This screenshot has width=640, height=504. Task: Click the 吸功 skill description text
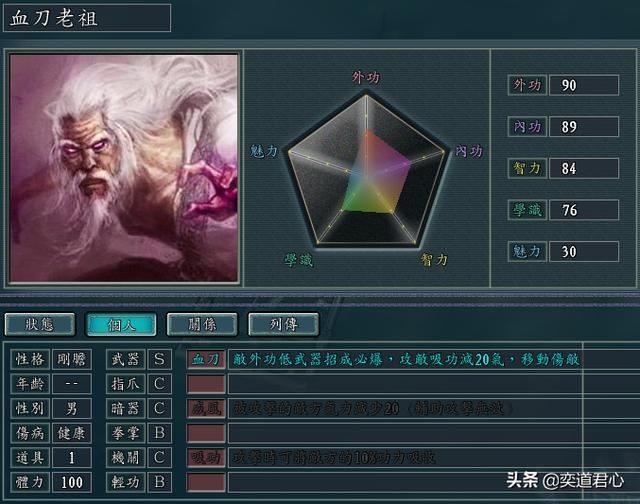pos(334,457)
